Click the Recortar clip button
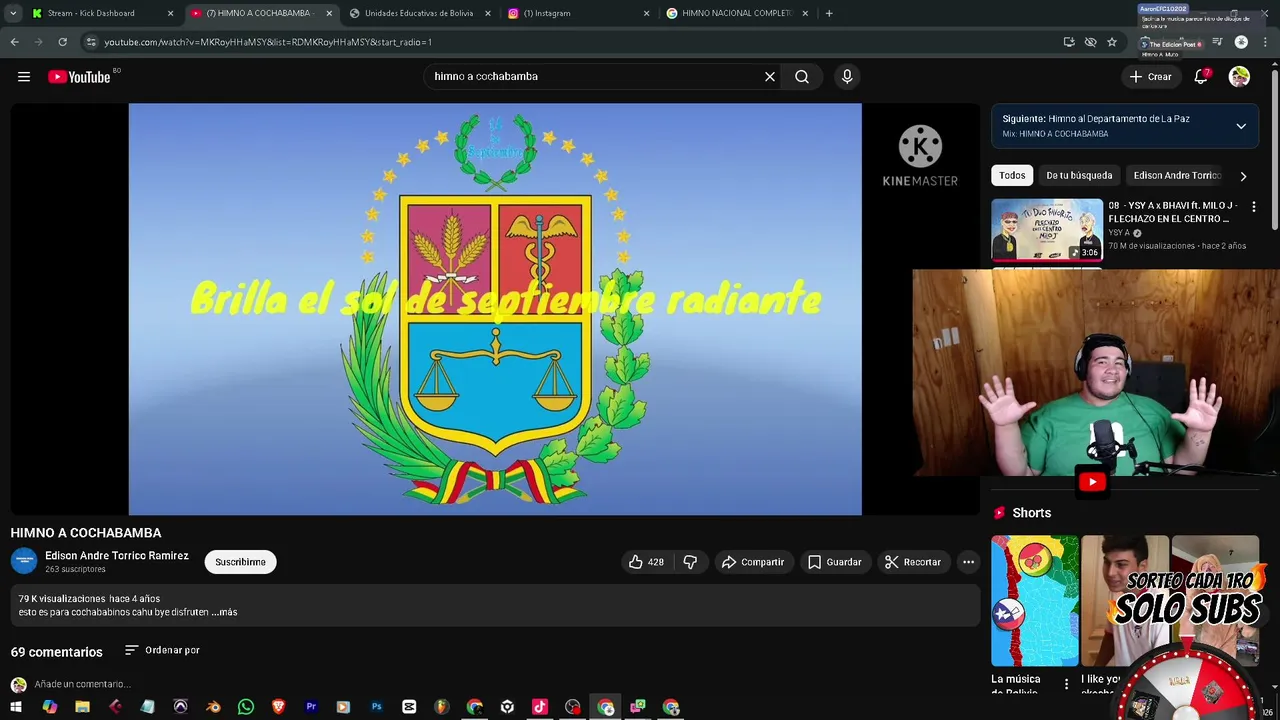This screenshot has height=720, width=1280. pyautogui.click(x=912, y=562)
